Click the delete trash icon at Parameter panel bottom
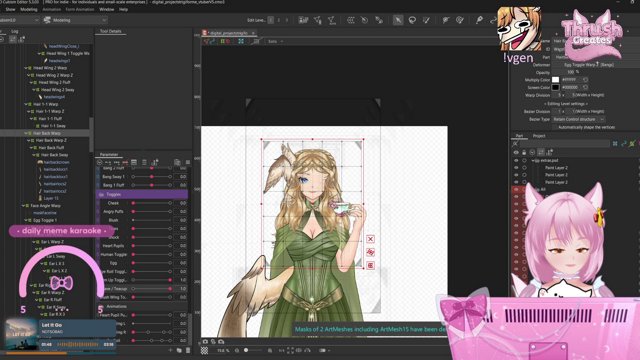The height and width of the screenshot is (360, 640). coord(188,350)
